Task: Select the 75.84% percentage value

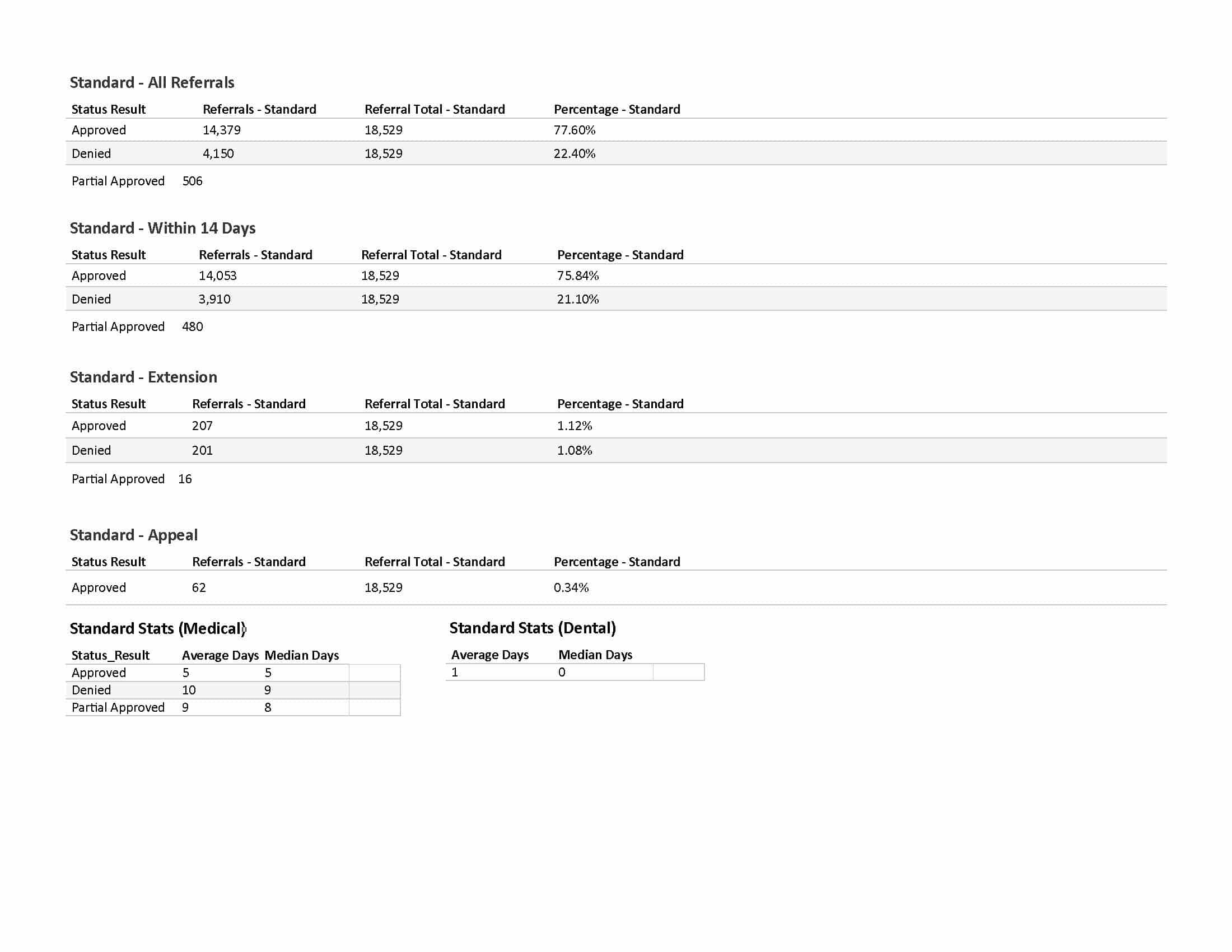Action: (578, 275)
